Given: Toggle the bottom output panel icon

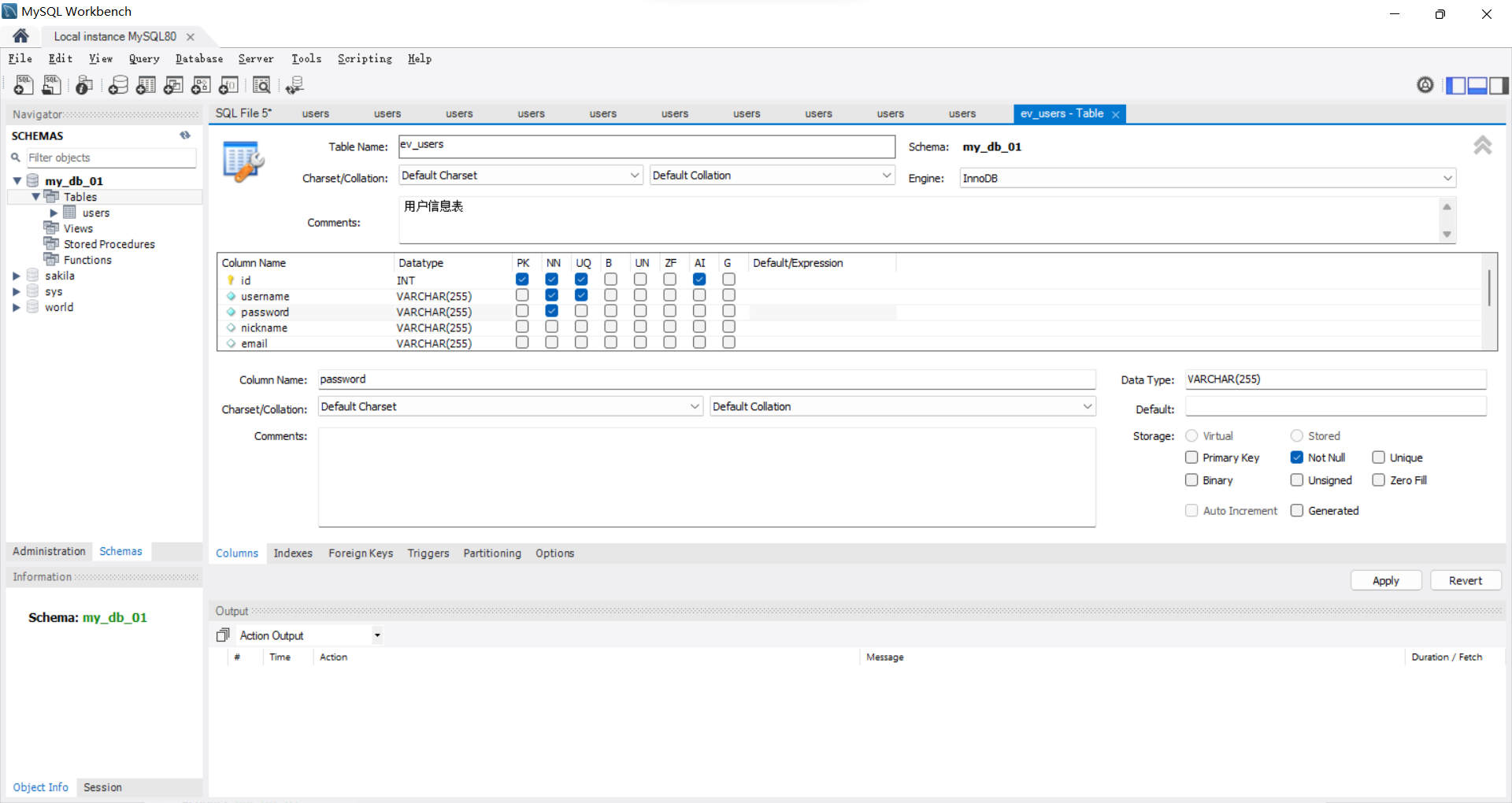Looking at the screenshot, I should (1477, 85).
